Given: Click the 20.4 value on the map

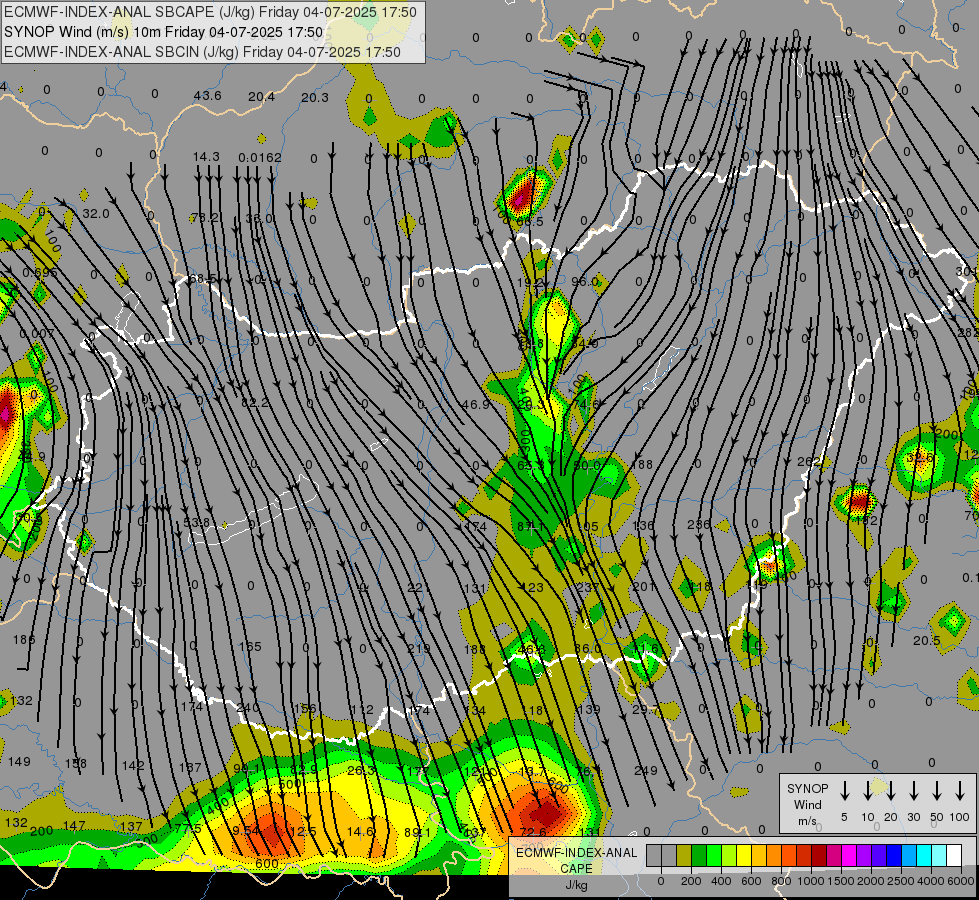Looking at the screenshot, I should pyautogui.click(x=262, y=96).
